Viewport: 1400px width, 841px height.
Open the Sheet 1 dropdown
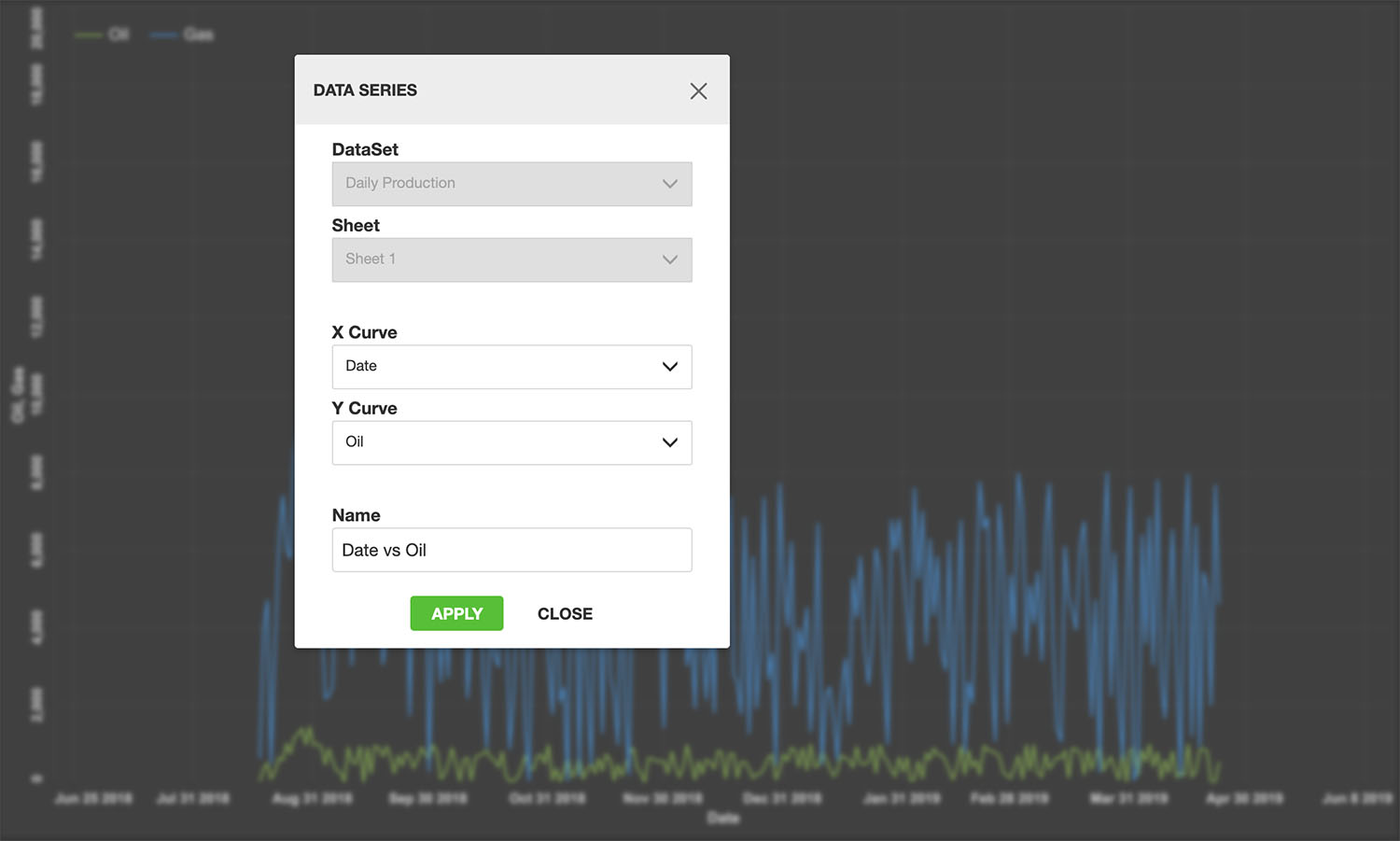(511, 259)
